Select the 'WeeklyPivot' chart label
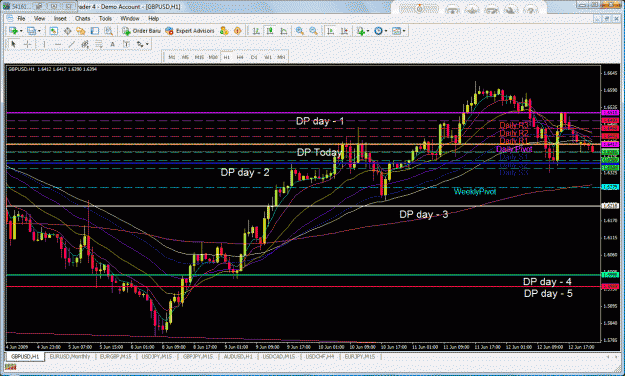This screenshot has height=376, width=625. coord(475,192)
